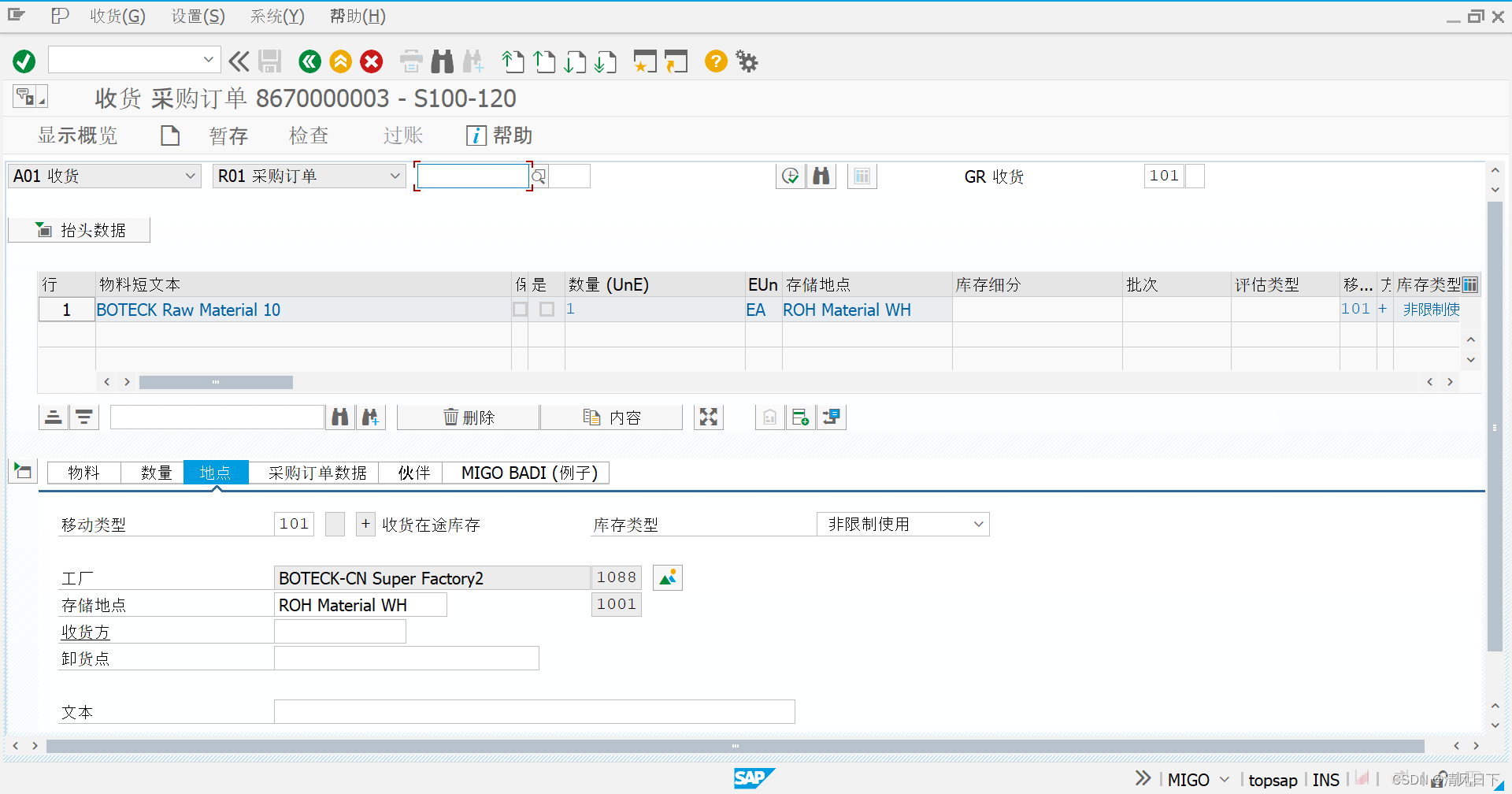Click the Last Page icon
1512x794 pixels.
[606, 61]
